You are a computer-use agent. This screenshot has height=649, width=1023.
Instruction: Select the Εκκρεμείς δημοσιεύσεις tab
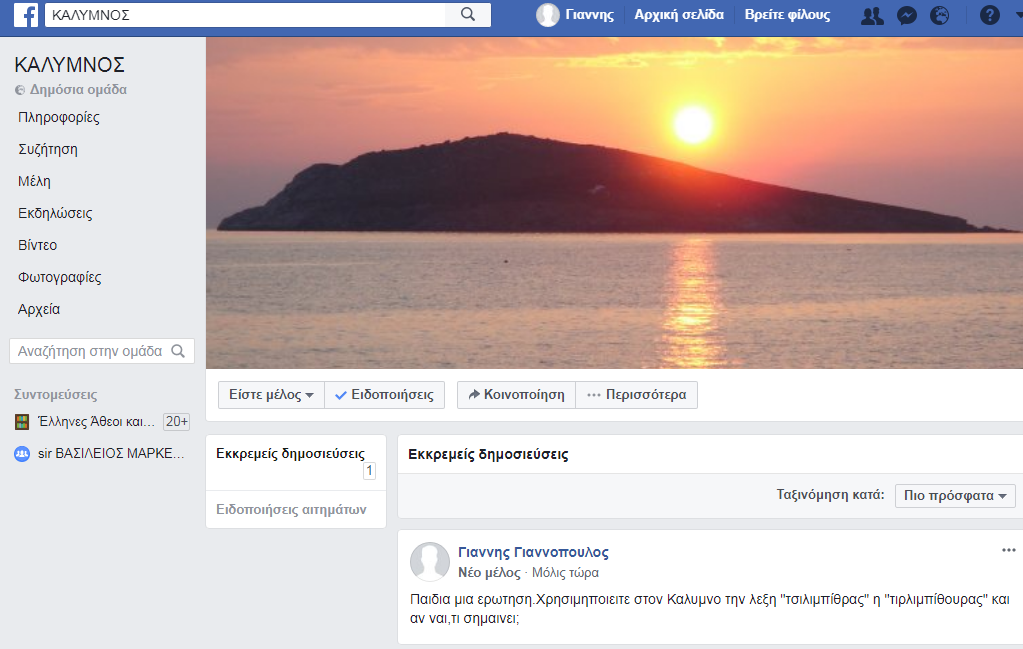click(290, 454)
